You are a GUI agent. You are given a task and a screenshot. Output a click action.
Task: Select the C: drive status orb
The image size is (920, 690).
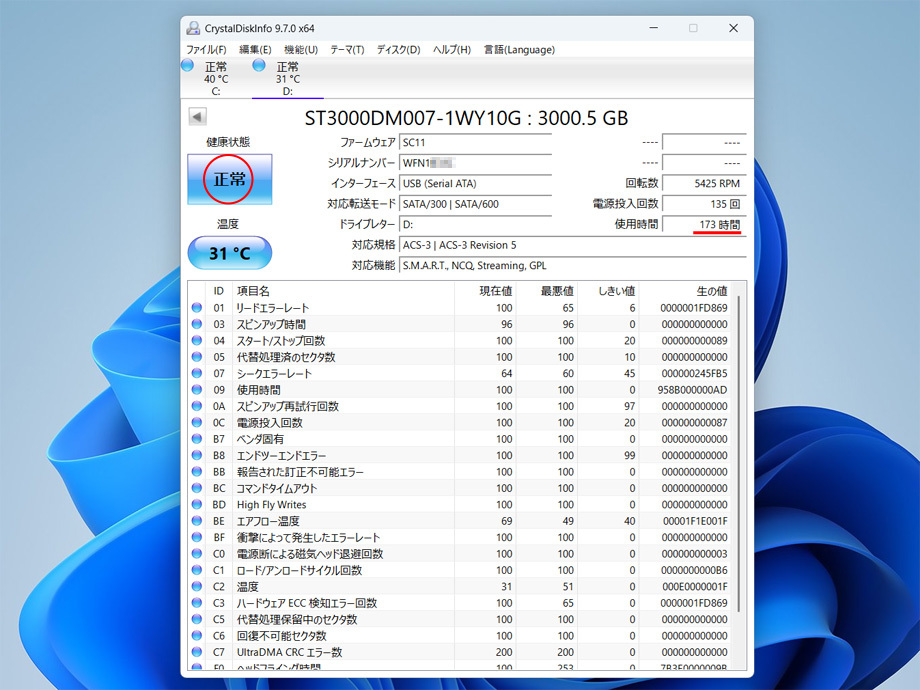point(188,65)
